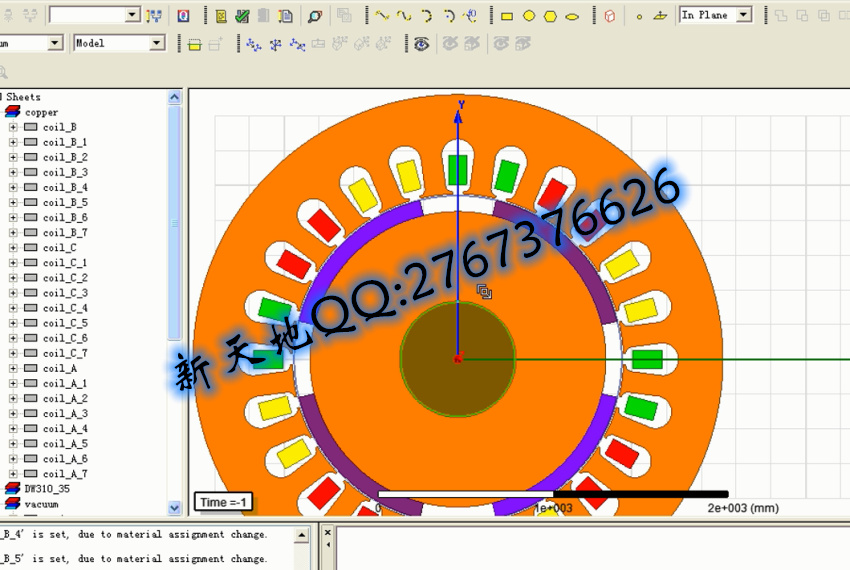Screen dimensions: 850x570
Task: Choose the Draw circle tool
Action: tap(528, 16)
